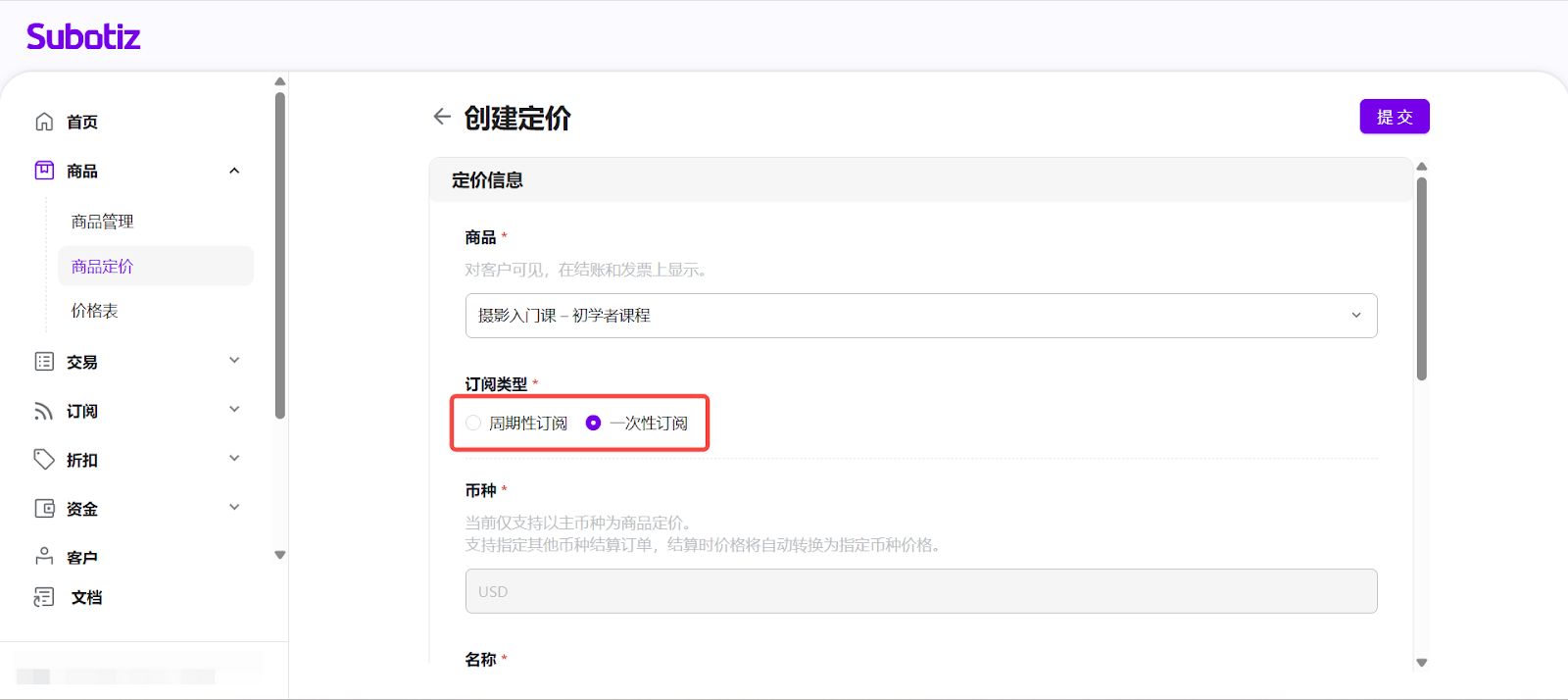Click the funds wallet icon
This screenshot has width=1568, height=700.
[x=44, y=509]
